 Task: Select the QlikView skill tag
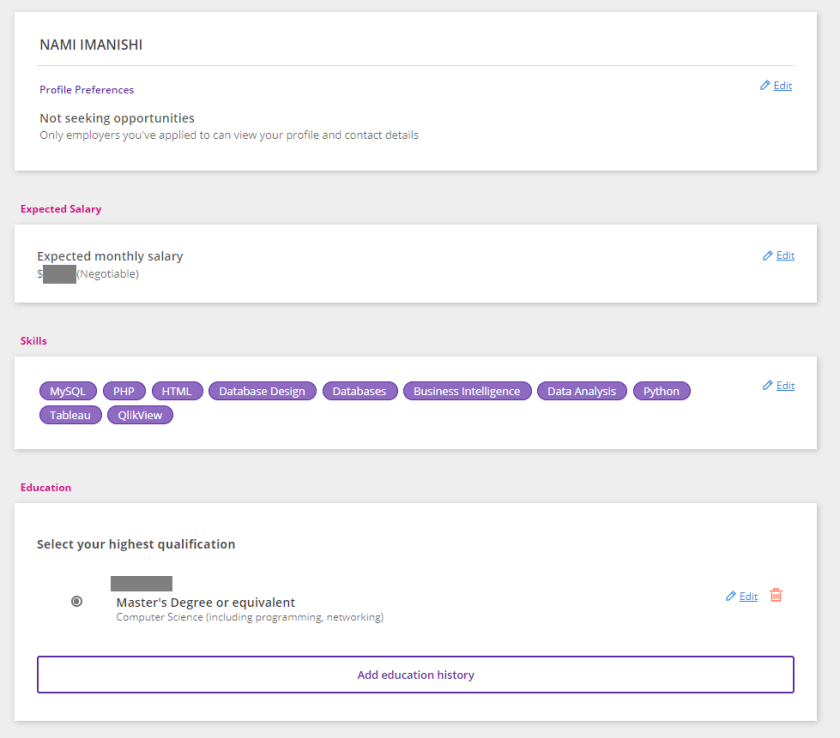tap(140, 415)
